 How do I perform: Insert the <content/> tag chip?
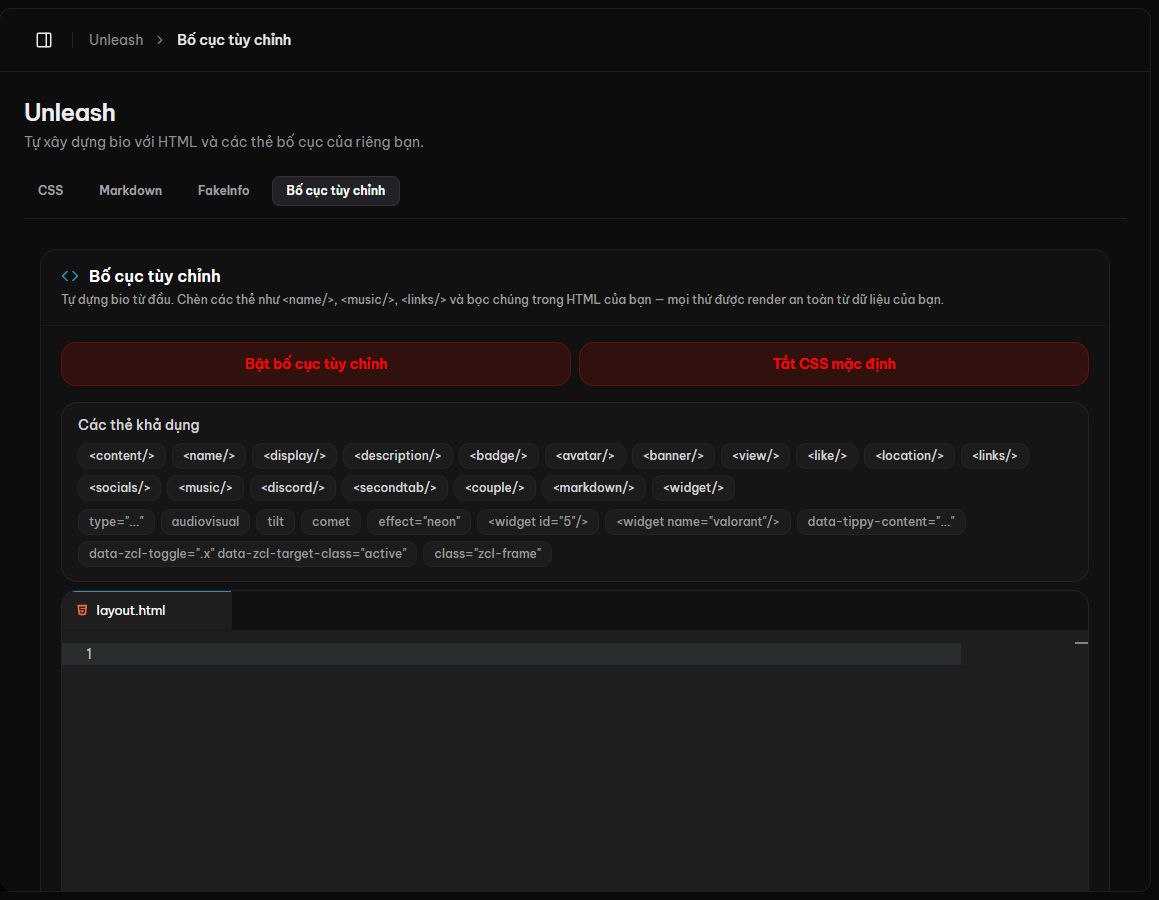(x=122, y=456)
